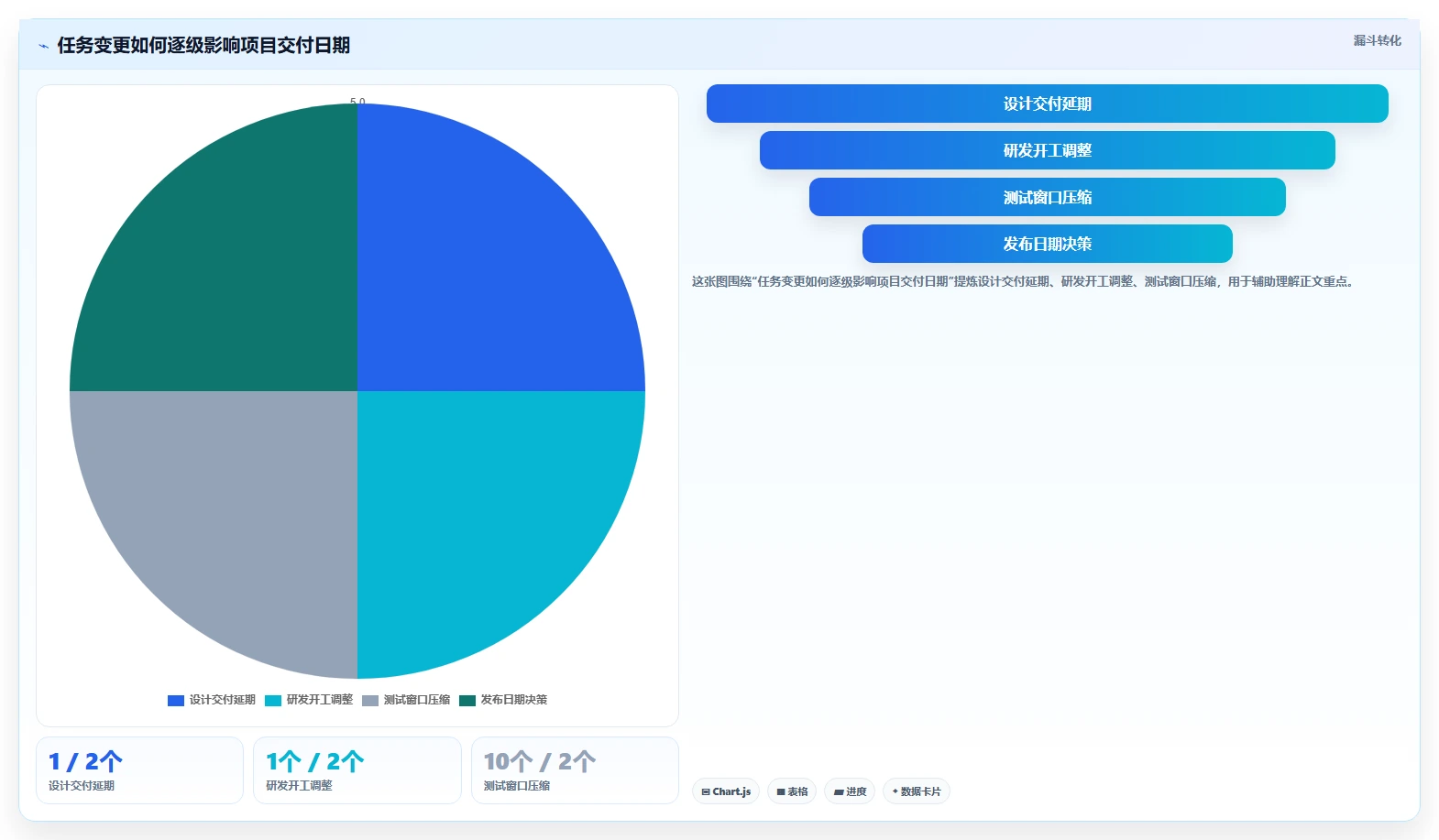Open the 1个 / 2个 研发开工调整 card
This screenshot has height=840, width=1439.
click(357, 770)
